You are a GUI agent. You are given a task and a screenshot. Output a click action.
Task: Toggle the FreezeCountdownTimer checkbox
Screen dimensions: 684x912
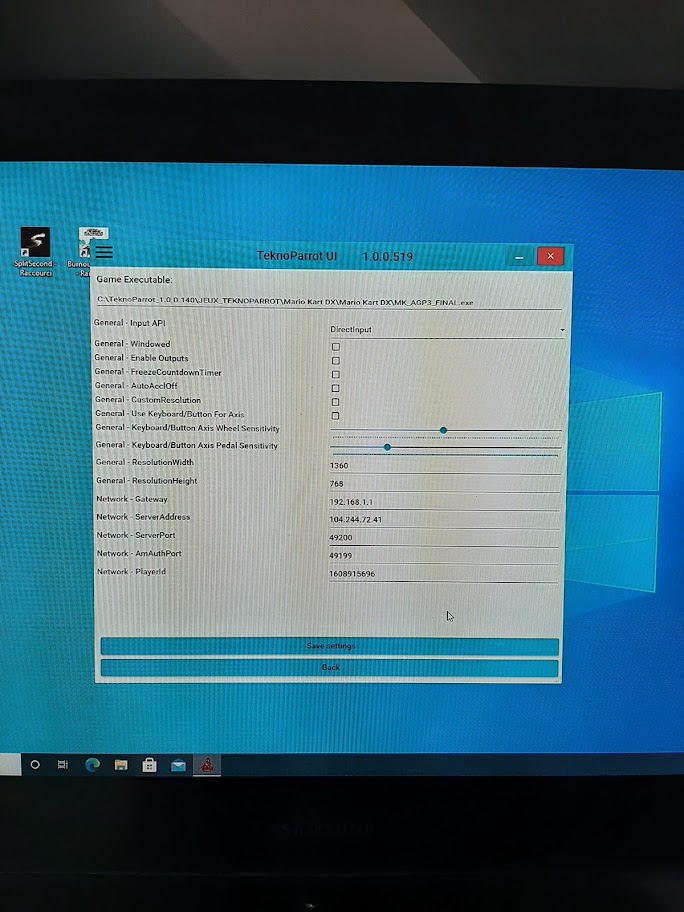tap(336, 374)
